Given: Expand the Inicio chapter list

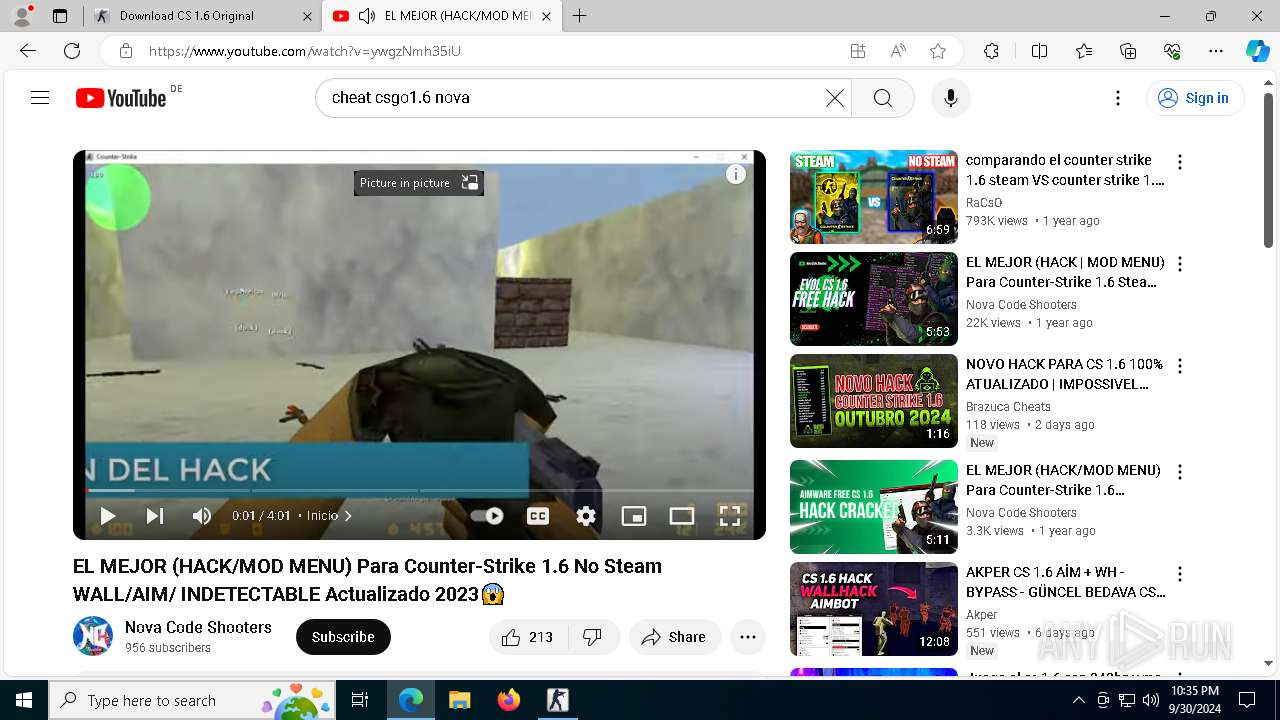Looking at the screenshot, I should [329, 516].
